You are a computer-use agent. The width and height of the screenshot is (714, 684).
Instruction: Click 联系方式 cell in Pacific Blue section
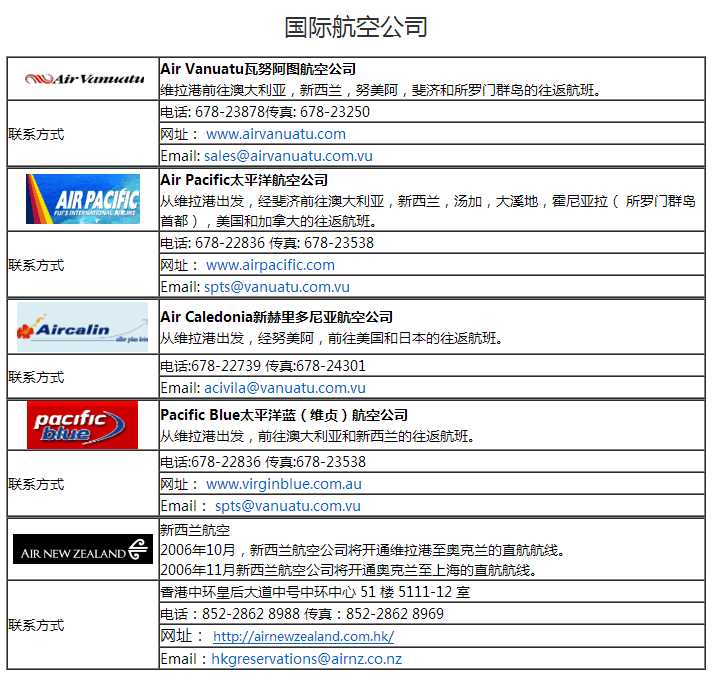tap(83, 484)
